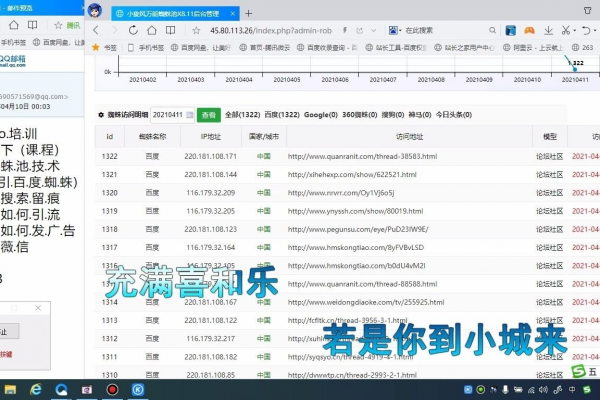The image size is (600, 400).
Task: Click the blue K application taskbar icon
Action: 139,389
